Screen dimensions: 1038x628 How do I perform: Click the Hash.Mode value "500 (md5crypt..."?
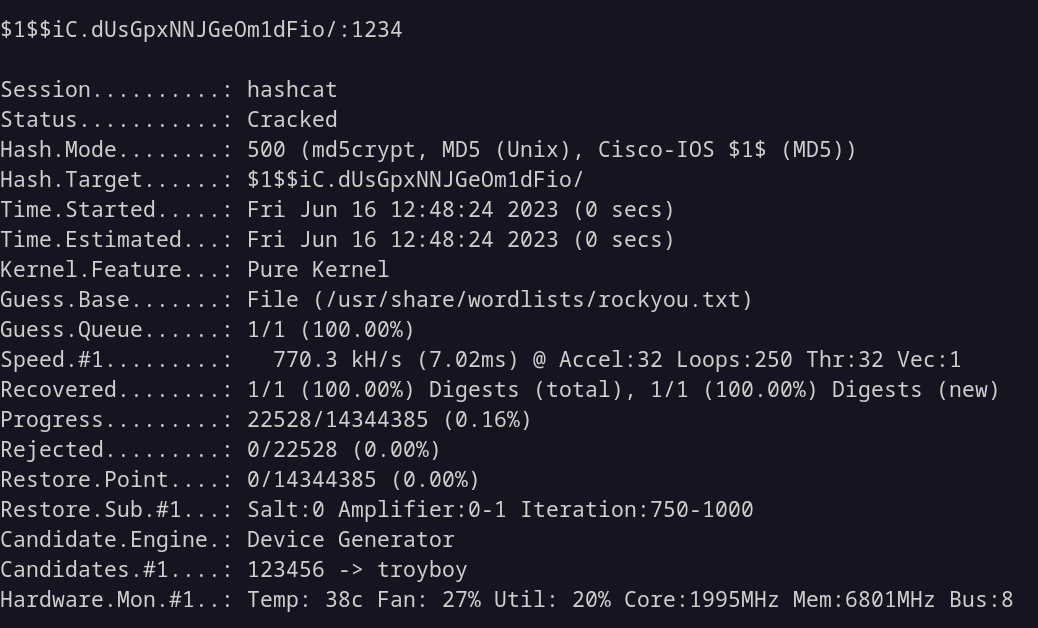pyautogui.click(x=551, y=150)
